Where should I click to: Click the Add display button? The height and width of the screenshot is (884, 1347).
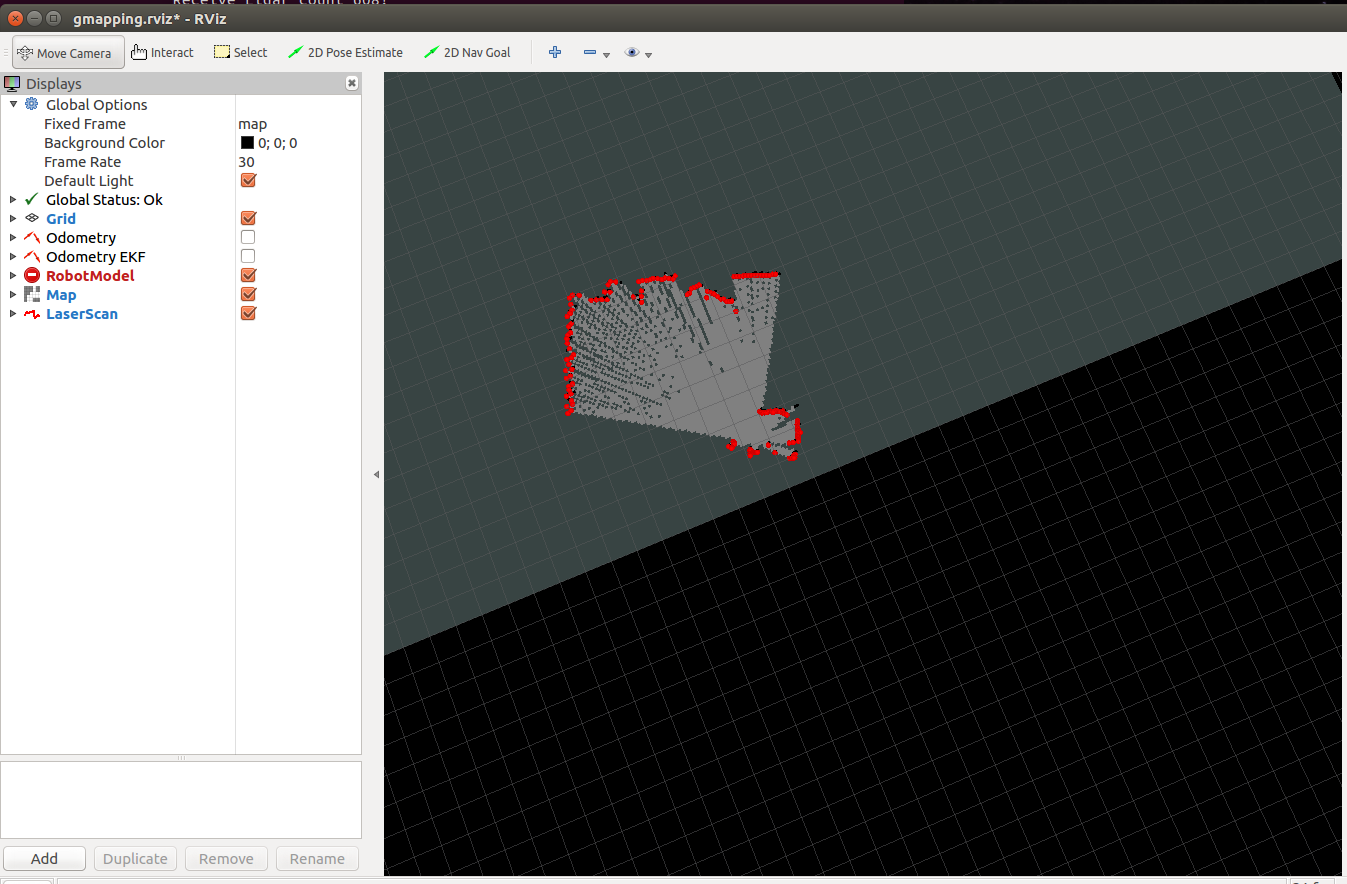(x=44, y=859)
